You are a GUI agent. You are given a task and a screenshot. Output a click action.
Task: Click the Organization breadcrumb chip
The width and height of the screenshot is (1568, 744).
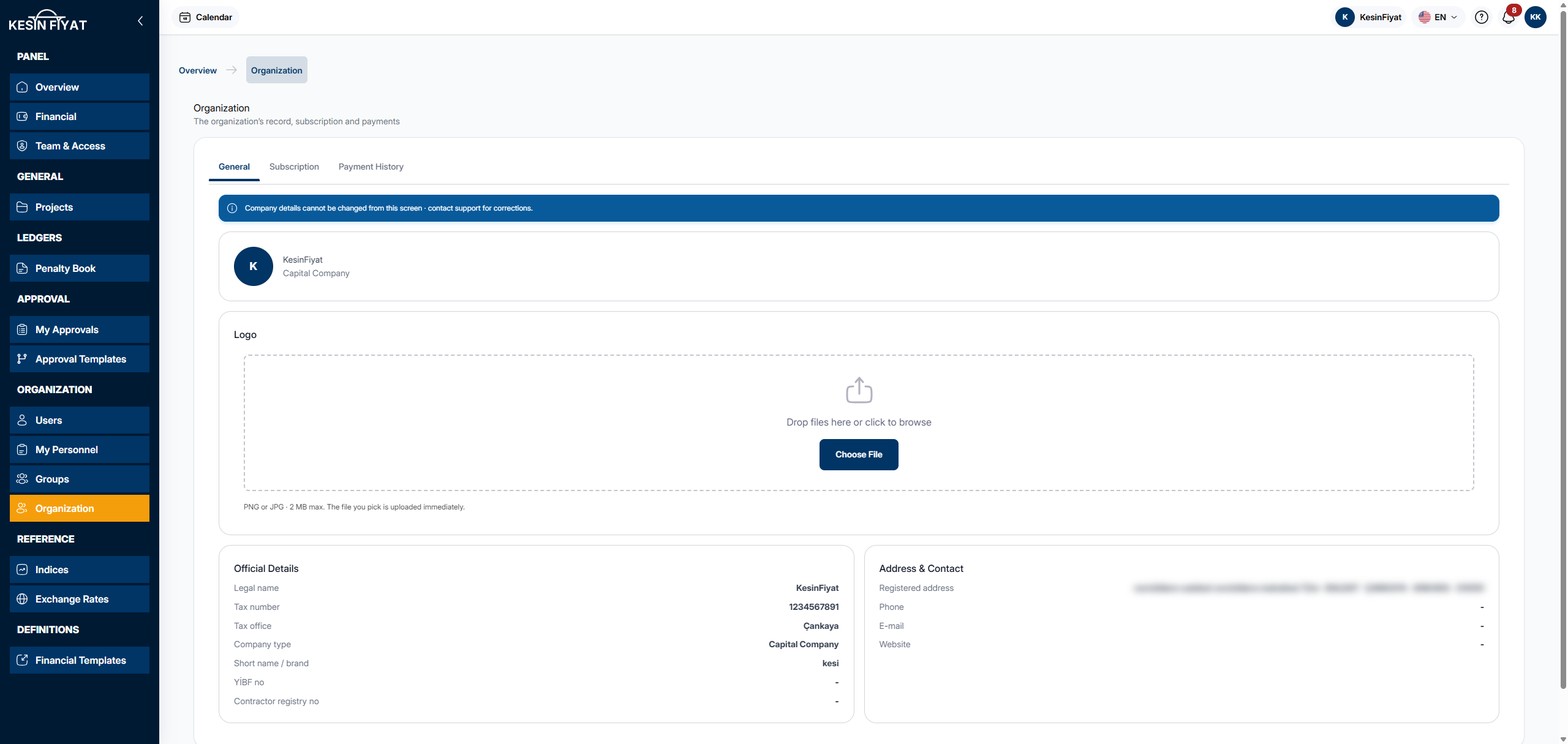click(x=277, y=70)
